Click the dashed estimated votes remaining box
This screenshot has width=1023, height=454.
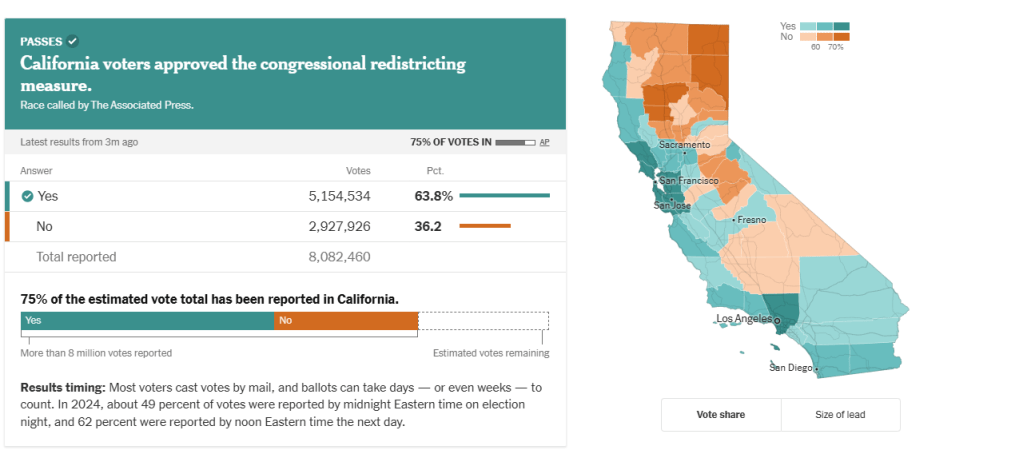(483, 321)
